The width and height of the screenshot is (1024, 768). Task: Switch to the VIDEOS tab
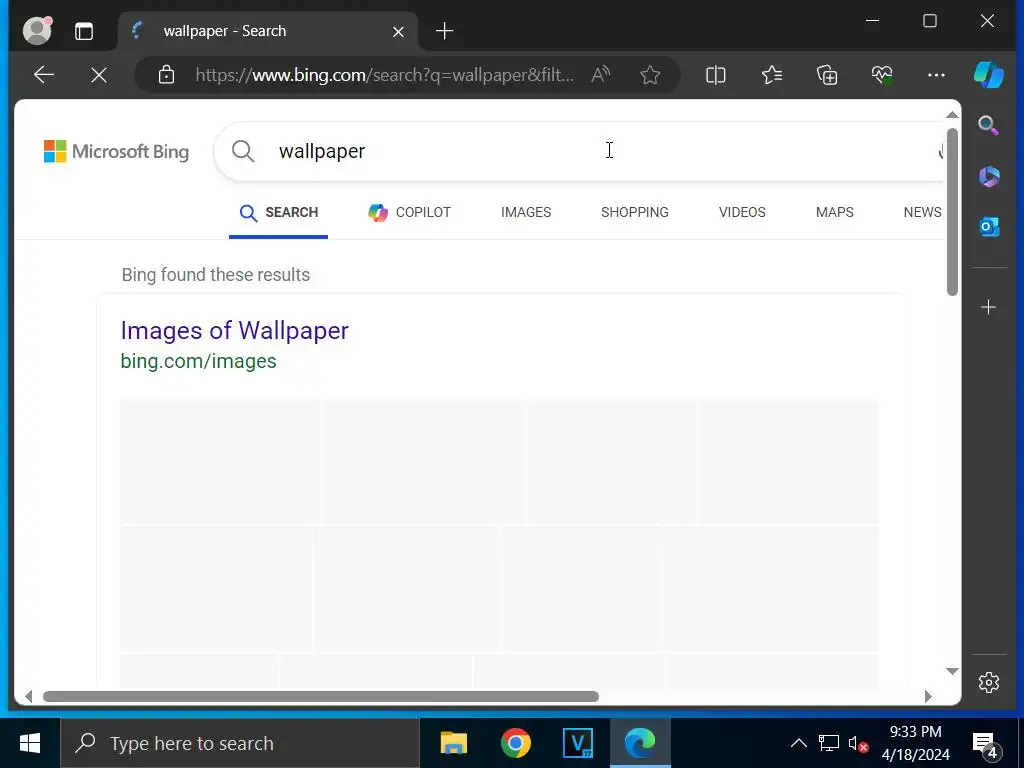point(742,212)
